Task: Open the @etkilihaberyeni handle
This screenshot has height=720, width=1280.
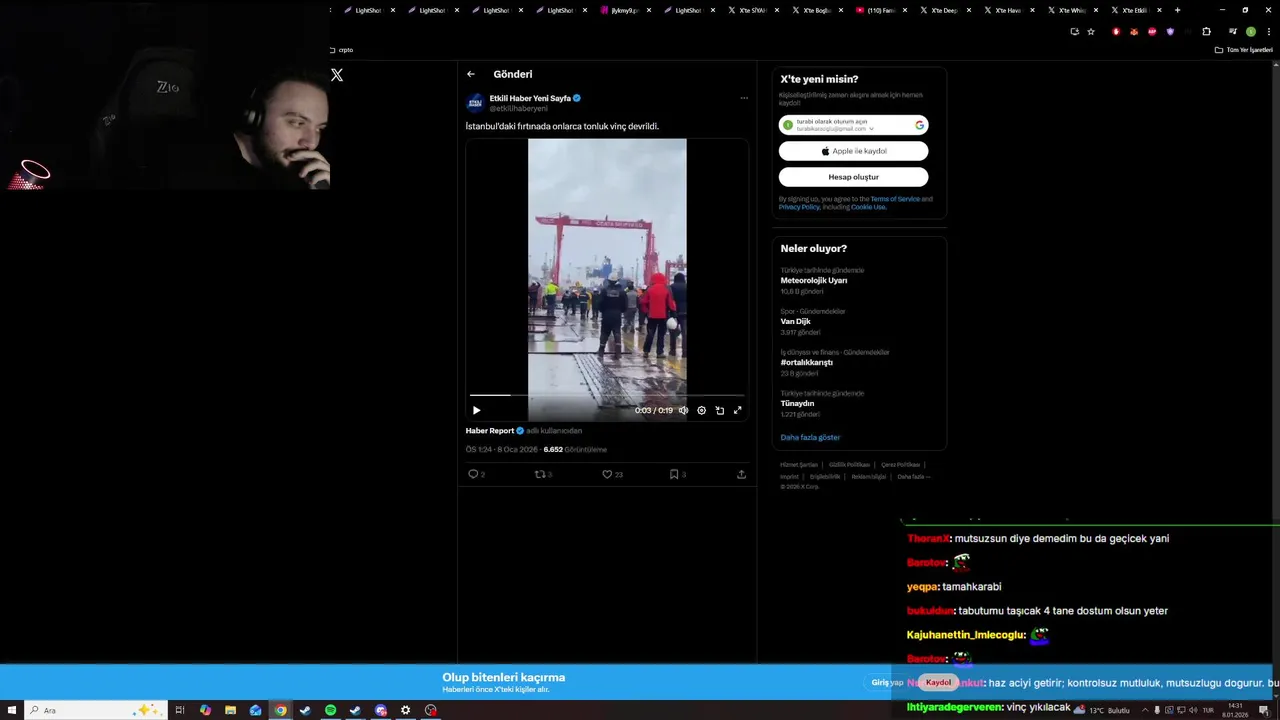Action: (518, 108)
